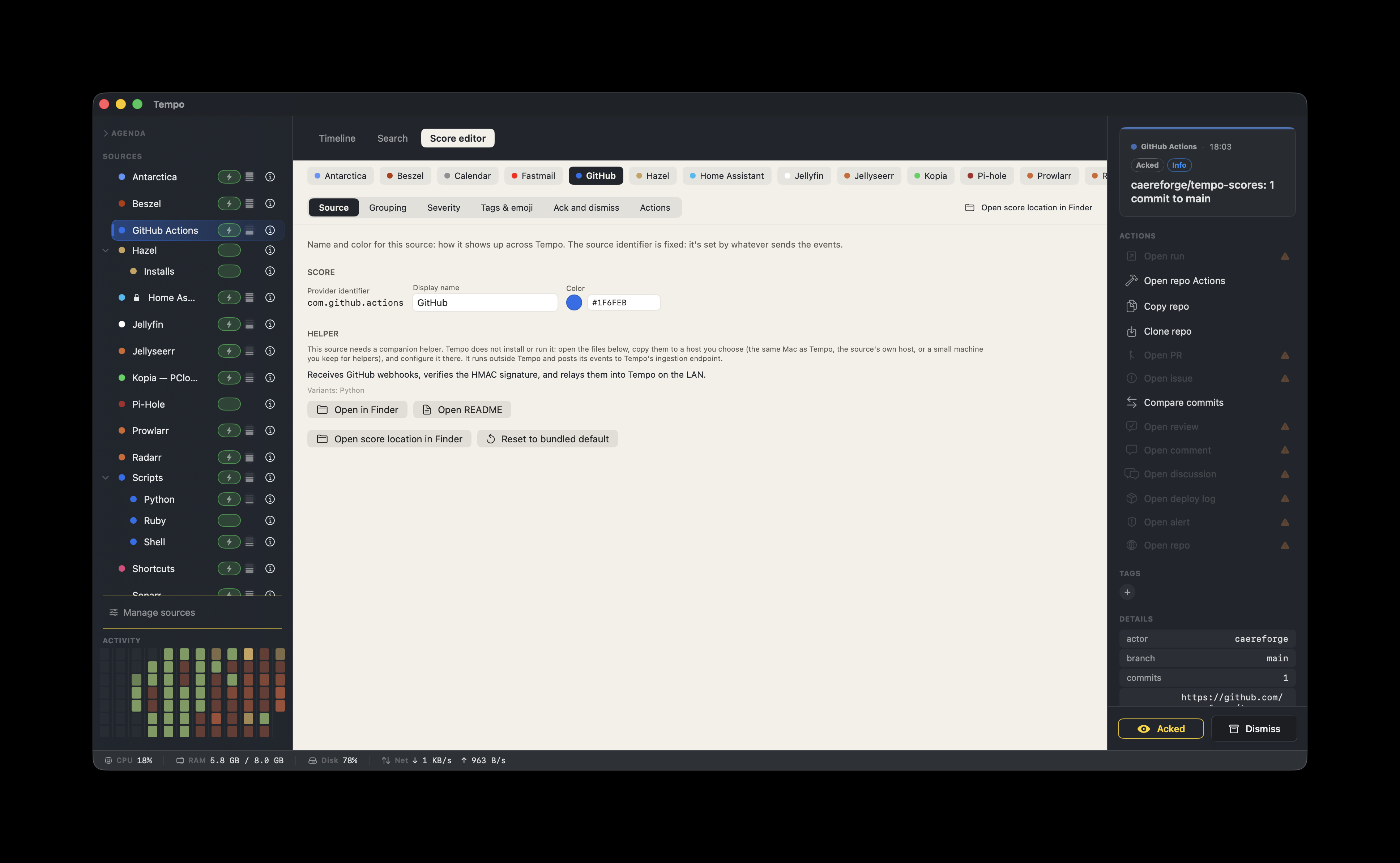The width and height of the screenshot is (1400, 863).
Task: Click the Open alert shield icon
Action: tap(1131, 522)
